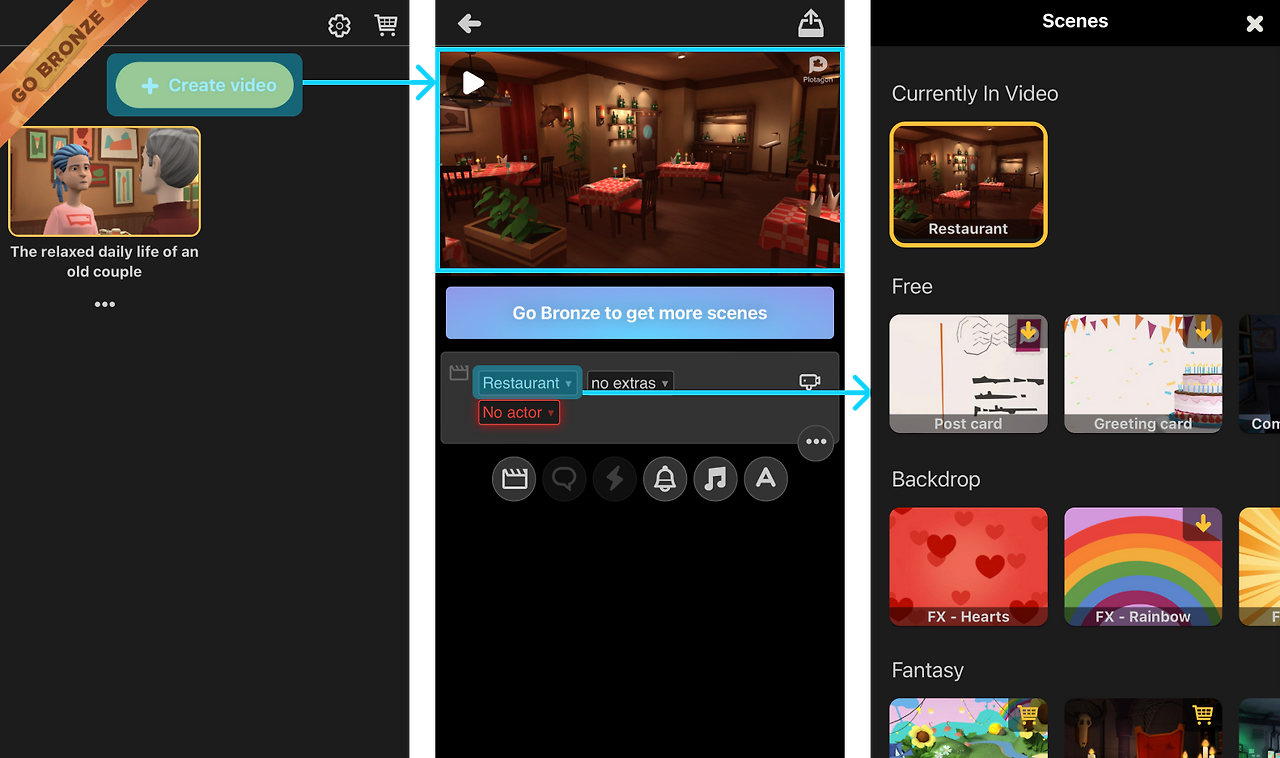Open the scene row more options button
This screenshot has width=1280, height=758.
pyautogui.click(x=816, y=442)
